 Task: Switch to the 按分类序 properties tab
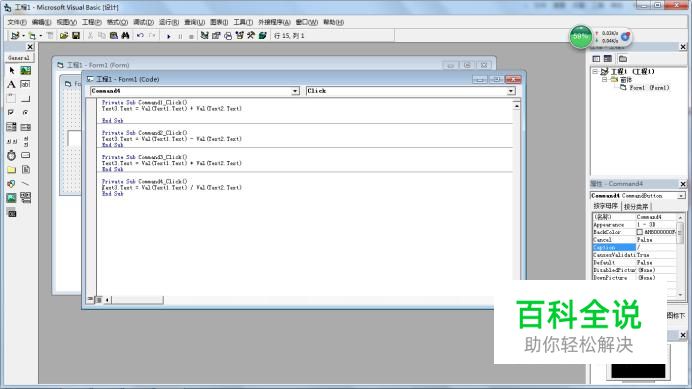(636, 207)
